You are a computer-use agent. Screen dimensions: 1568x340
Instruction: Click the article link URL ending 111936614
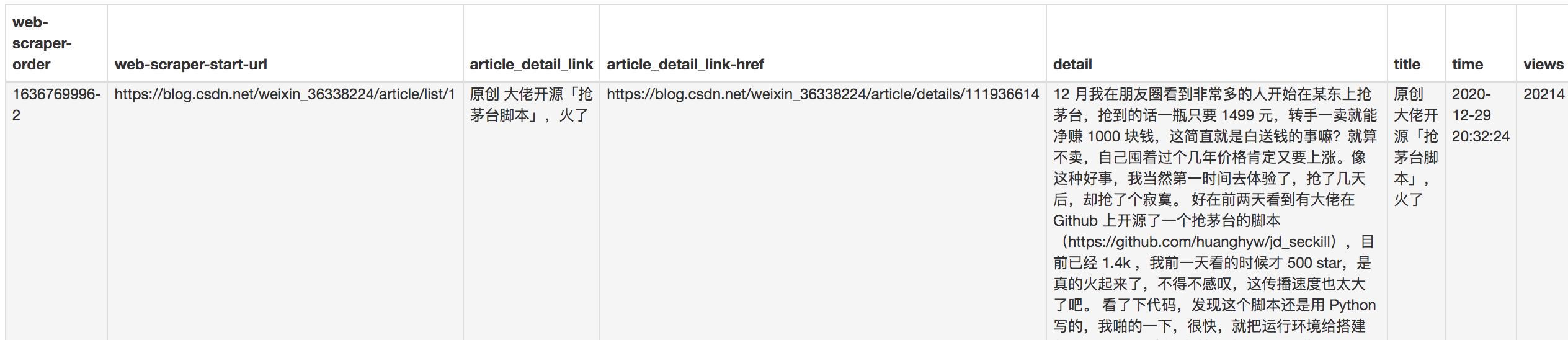pyautogui.click(x=822, y=94)
